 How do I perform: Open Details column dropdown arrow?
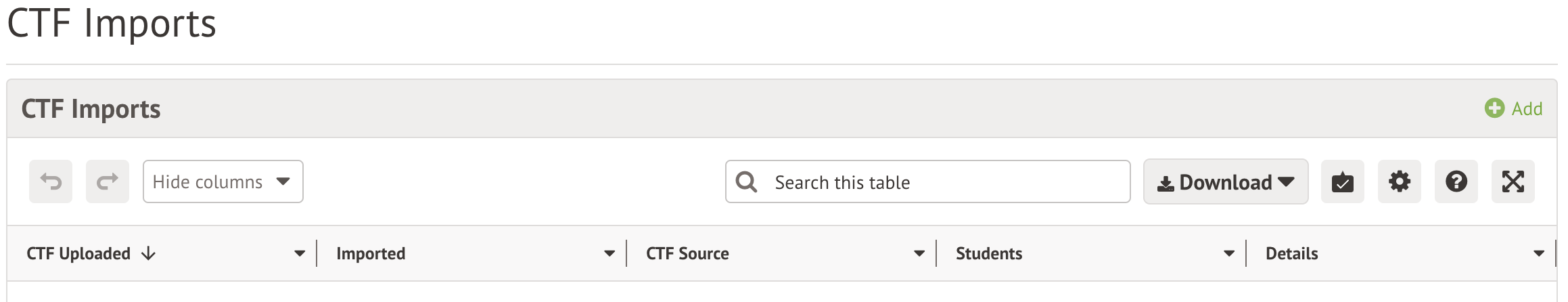click(1539, 254)
